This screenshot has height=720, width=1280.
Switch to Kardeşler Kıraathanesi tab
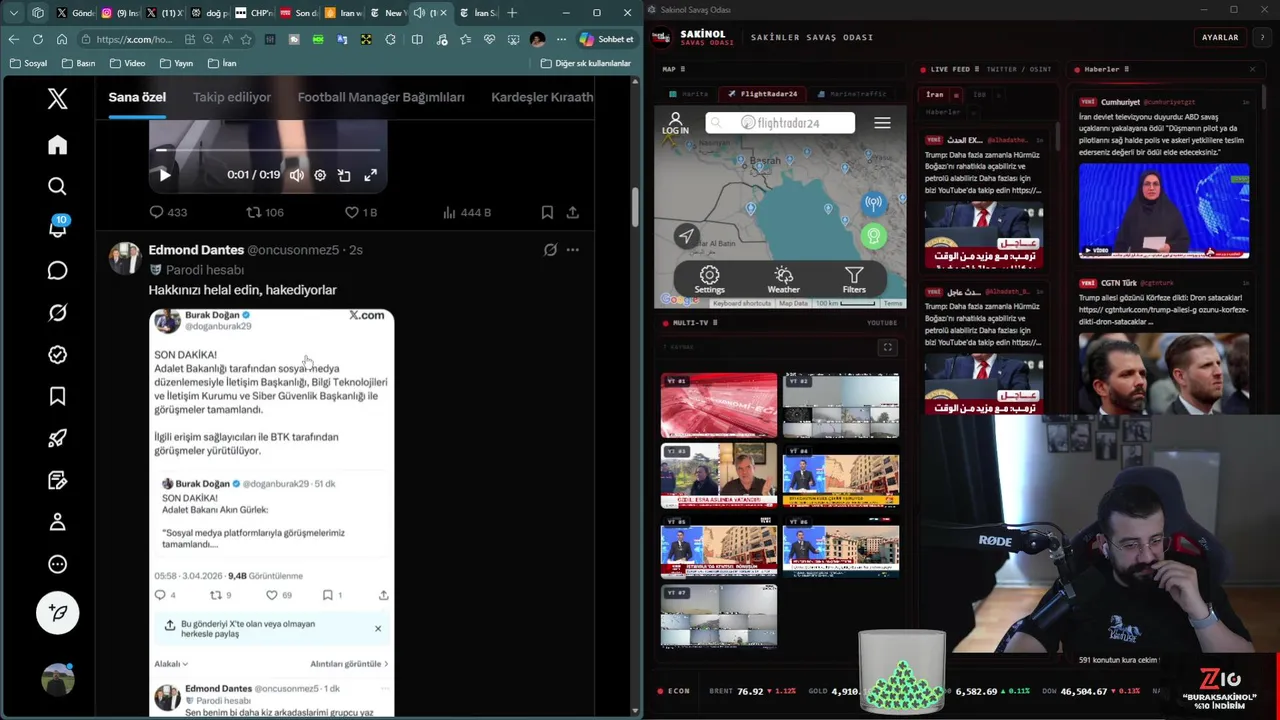coord(542,97)
